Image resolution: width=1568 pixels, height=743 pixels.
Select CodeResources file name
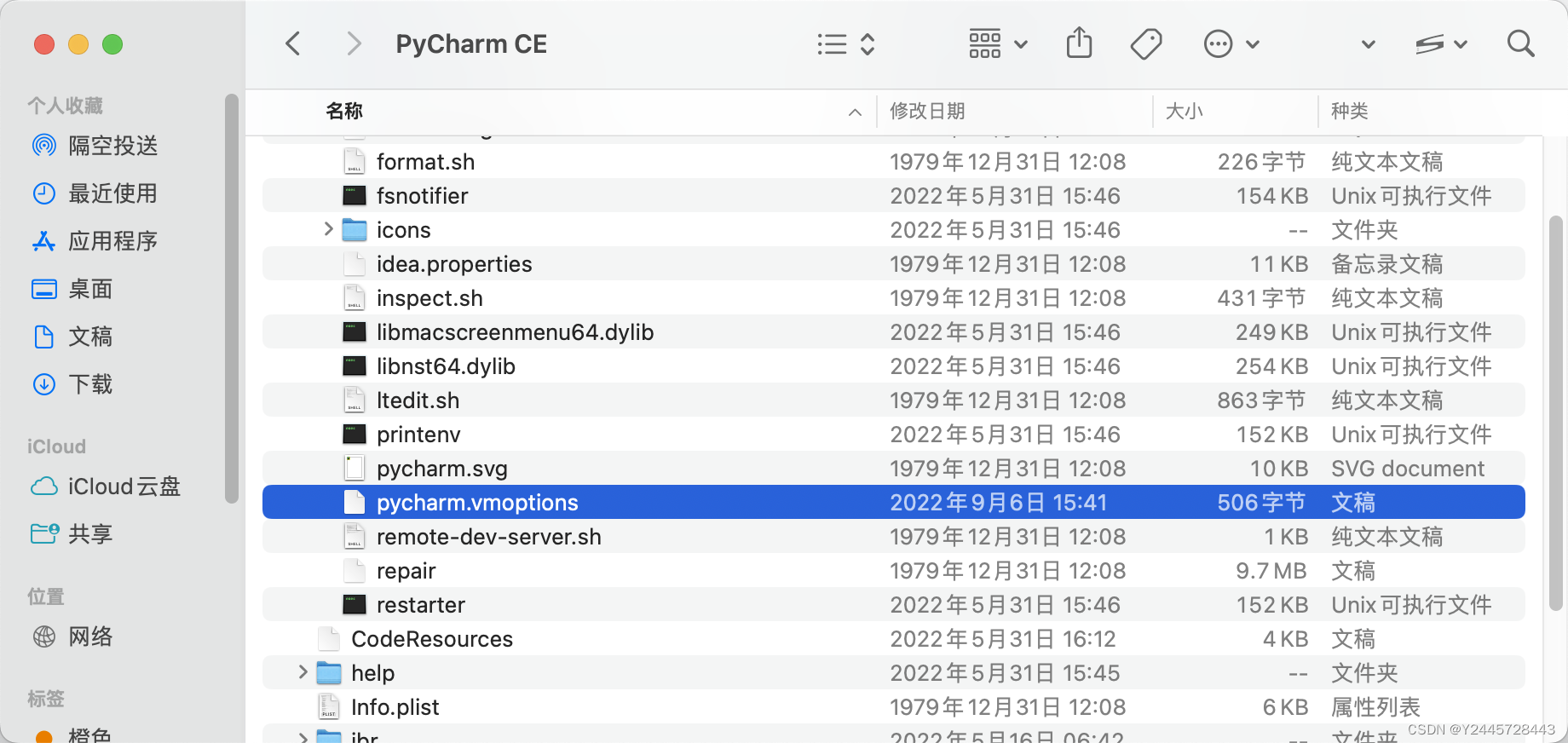coord(432,639)
